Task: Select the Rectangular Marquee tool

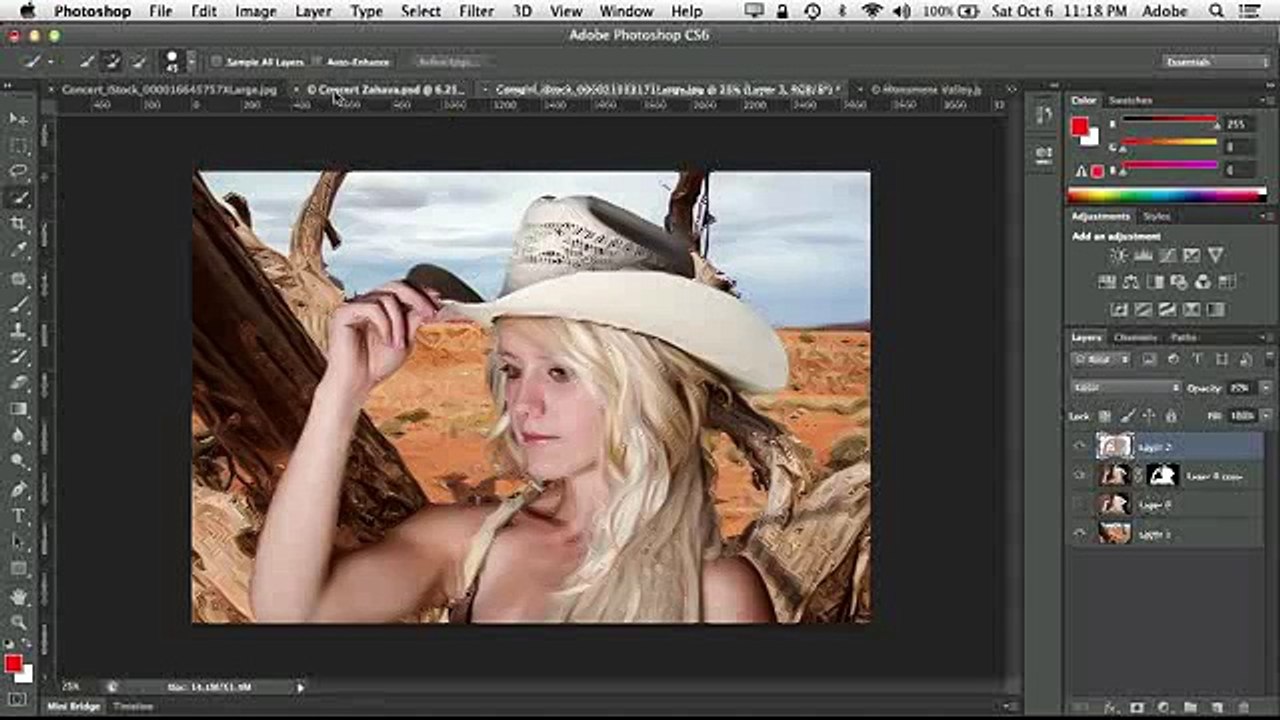Action: pos(19,146)
